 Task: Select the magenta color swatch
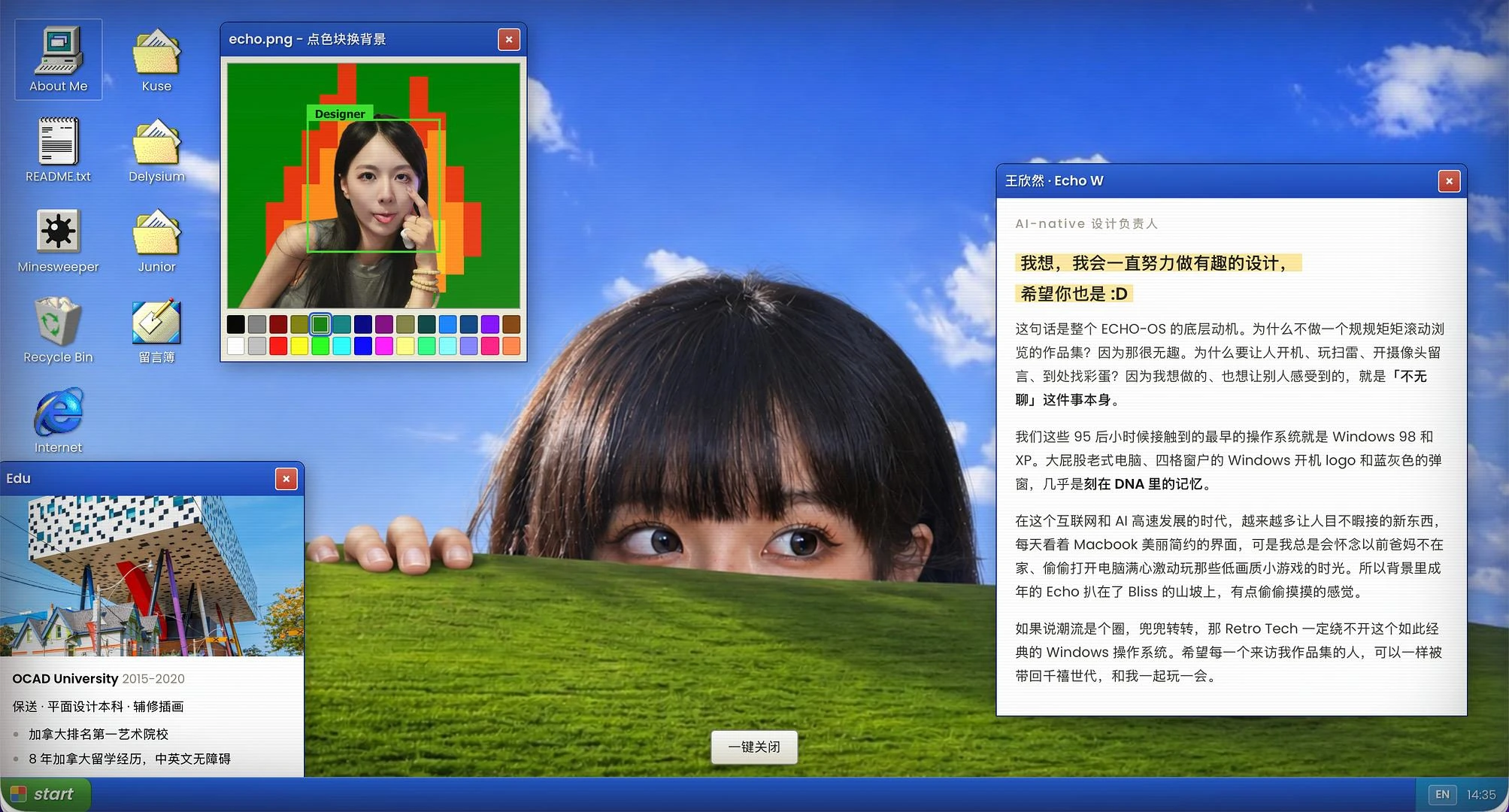tap(384, 346)
